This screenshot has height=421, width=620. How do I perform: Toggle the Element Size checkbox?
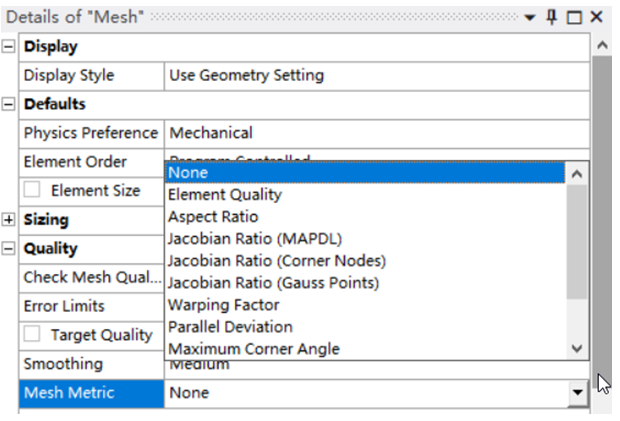pyautogui.click(x=33, y=190)
